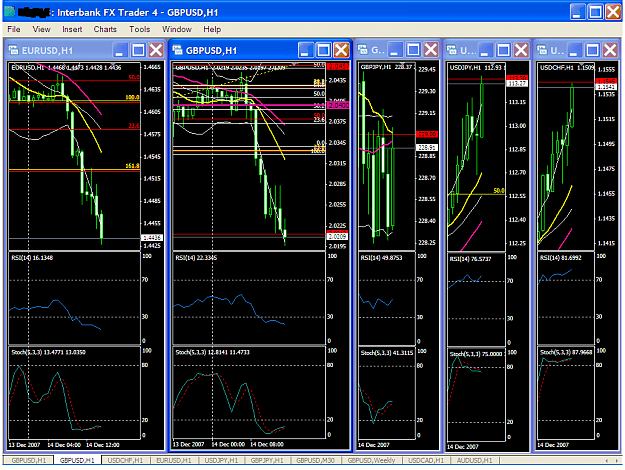Screen dimensions: 625x470
Task: Minimize the GBPUSD,H1 chart window
Action: click(305, 50)
